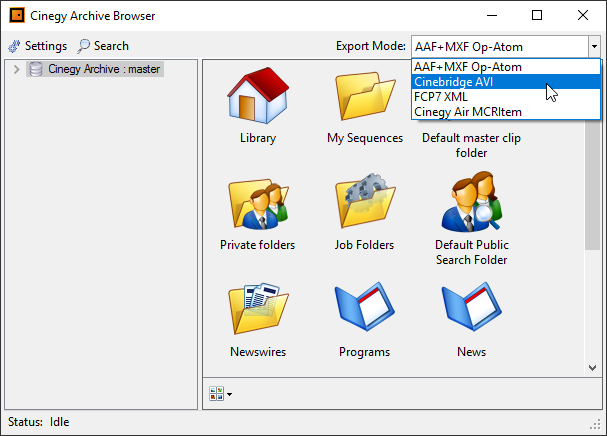Click the Library label text
The image size is (607, 436).
258,138
